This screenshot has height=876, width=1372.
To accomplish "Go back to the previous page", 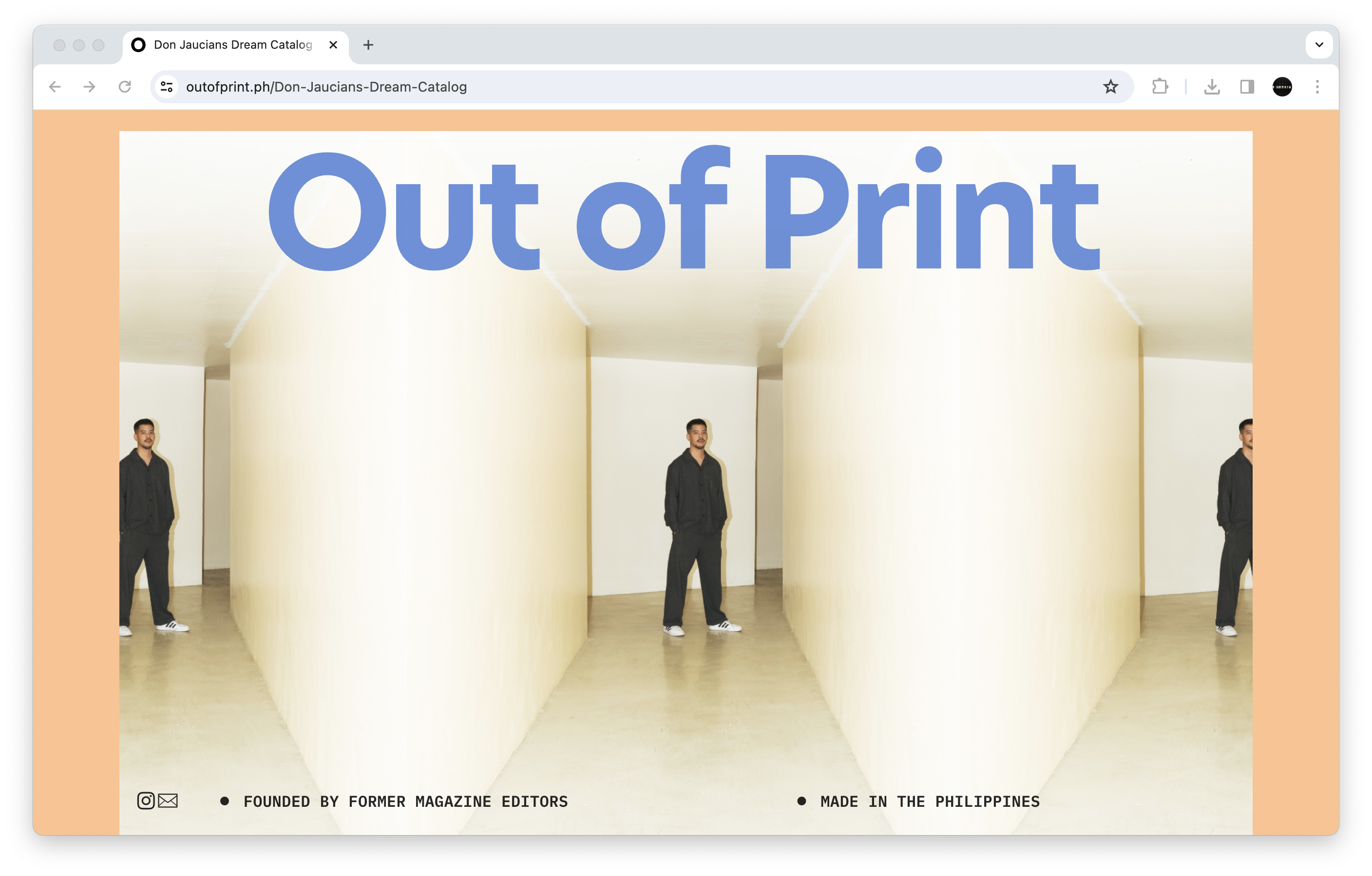I will [x=55, y=87].
